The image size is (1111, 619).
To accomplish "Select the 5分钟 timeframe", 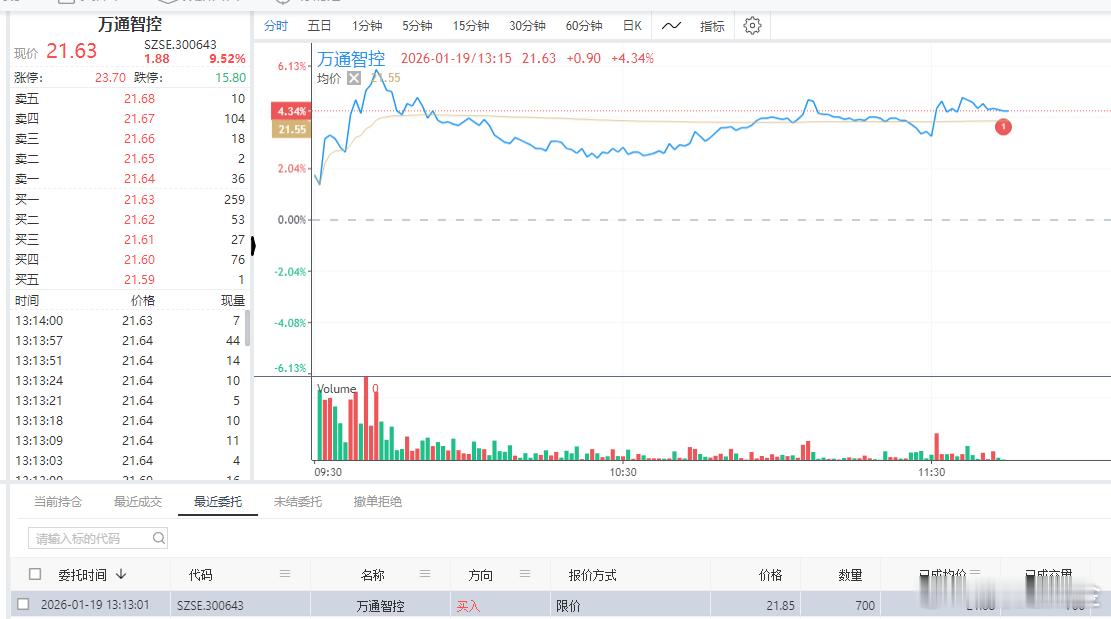I will pyautogui.click(x=417, y=26).
